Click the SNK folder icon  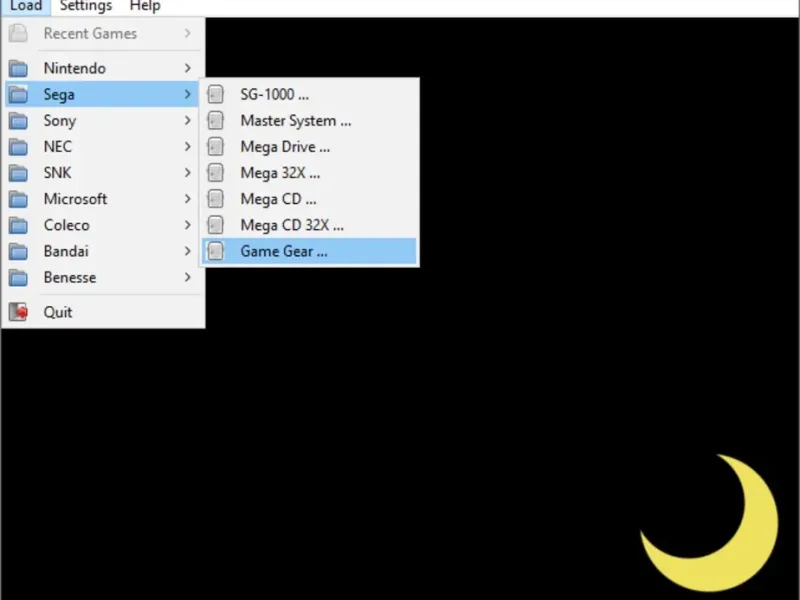18,173
